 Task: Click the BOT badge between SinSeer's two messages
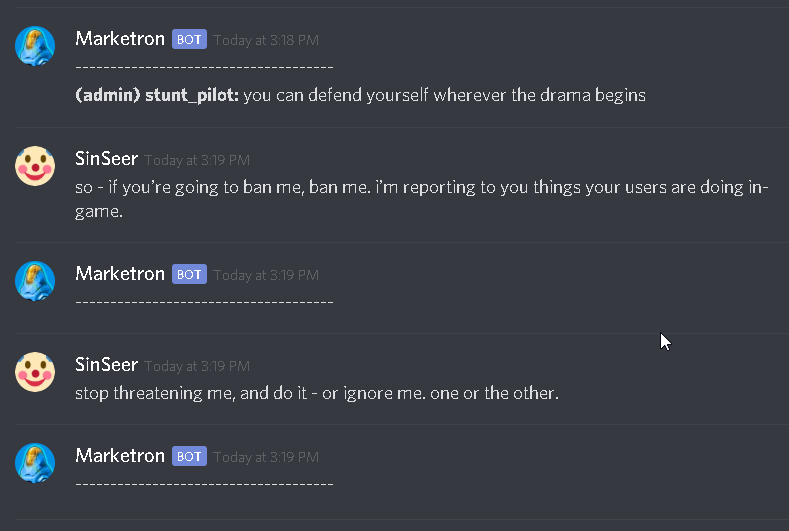pos(189,274)
